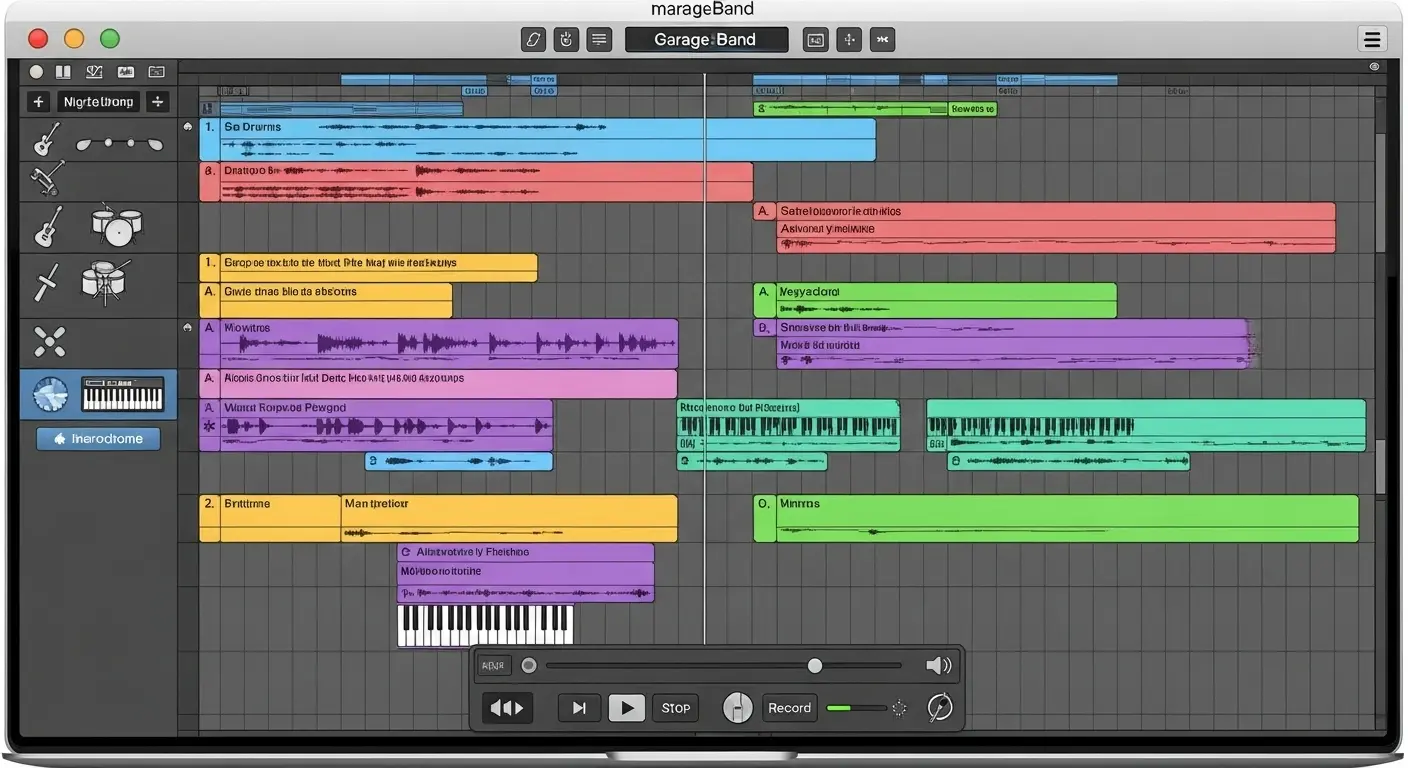1408x768 pixels.
Task: Click the white circle button atop the track panel
Action: (36, 72)
